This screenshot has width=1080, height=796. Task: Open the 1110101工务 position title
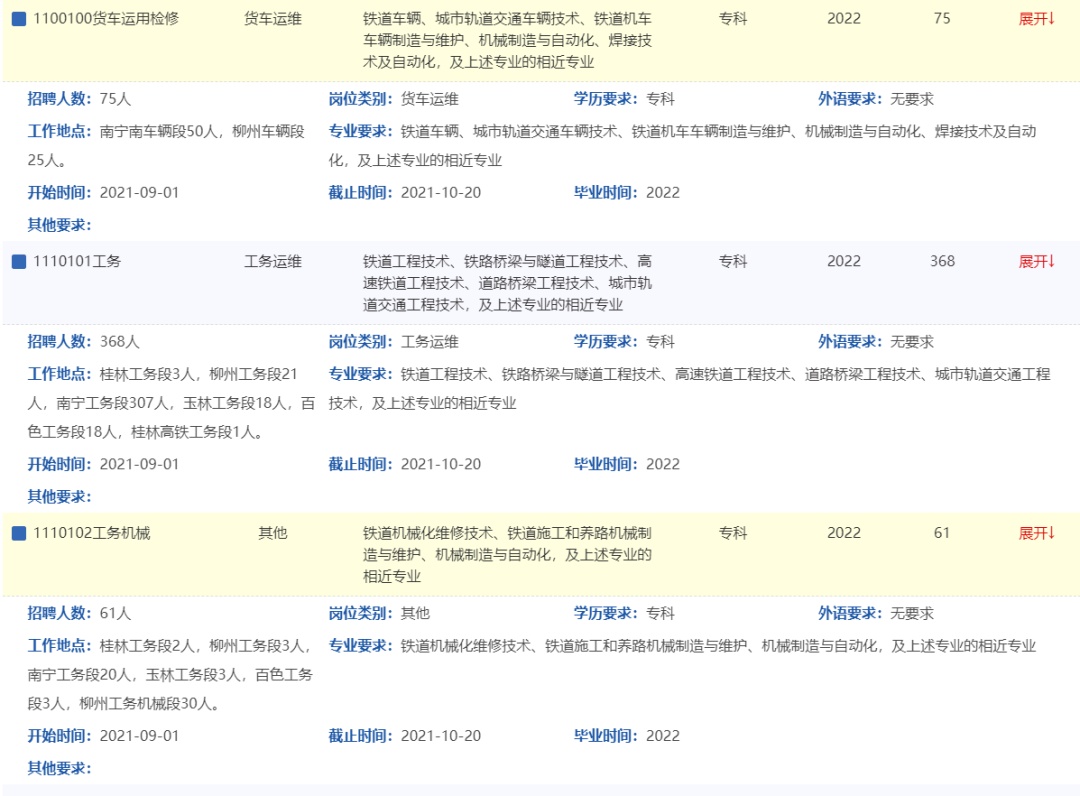pos(77,262)
